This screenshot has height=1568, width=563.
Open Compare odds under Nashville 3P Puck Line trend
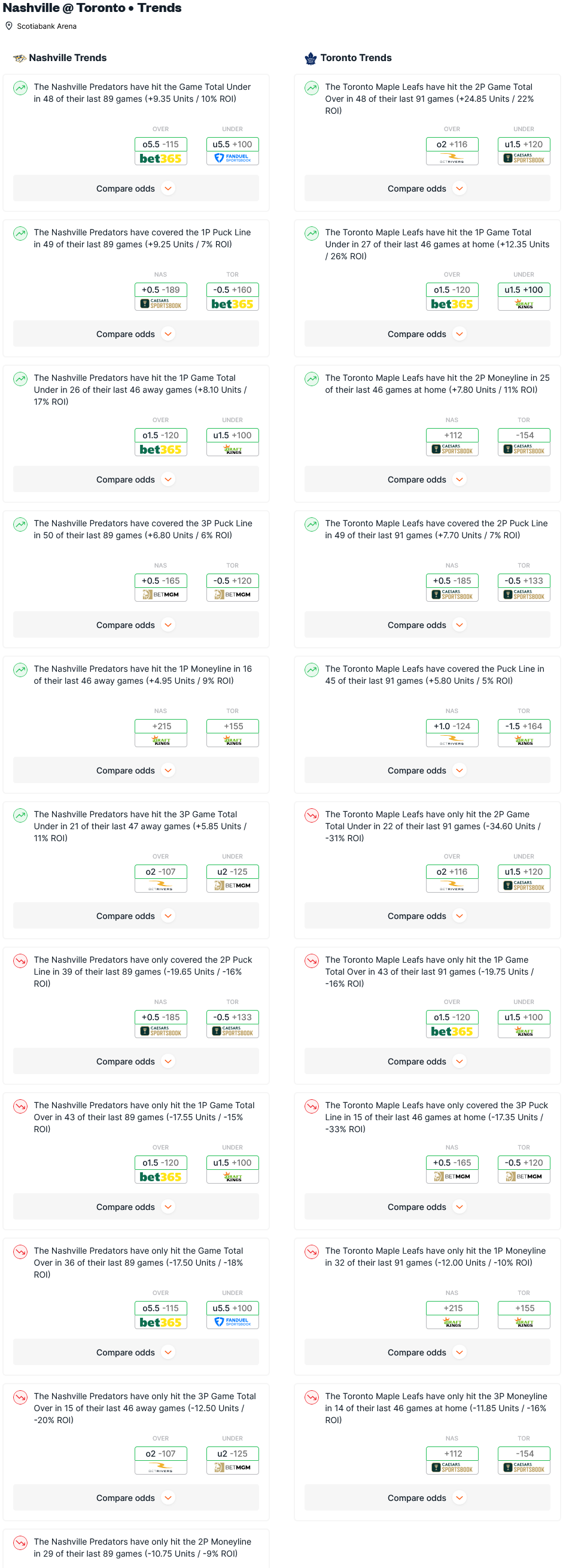(136, 625)
